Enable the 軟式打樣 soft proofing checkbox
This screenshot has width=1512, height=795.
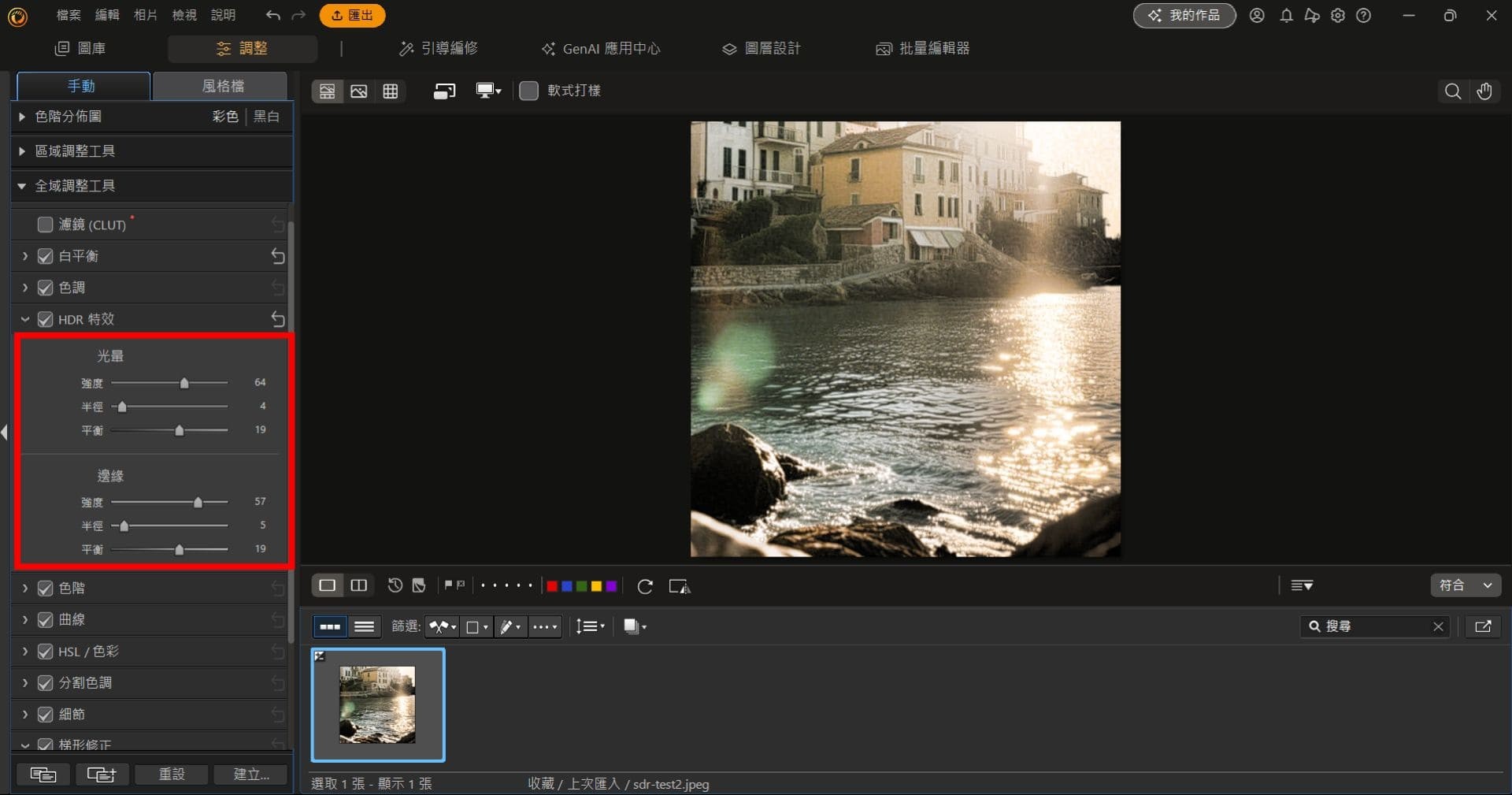[528, 91]
